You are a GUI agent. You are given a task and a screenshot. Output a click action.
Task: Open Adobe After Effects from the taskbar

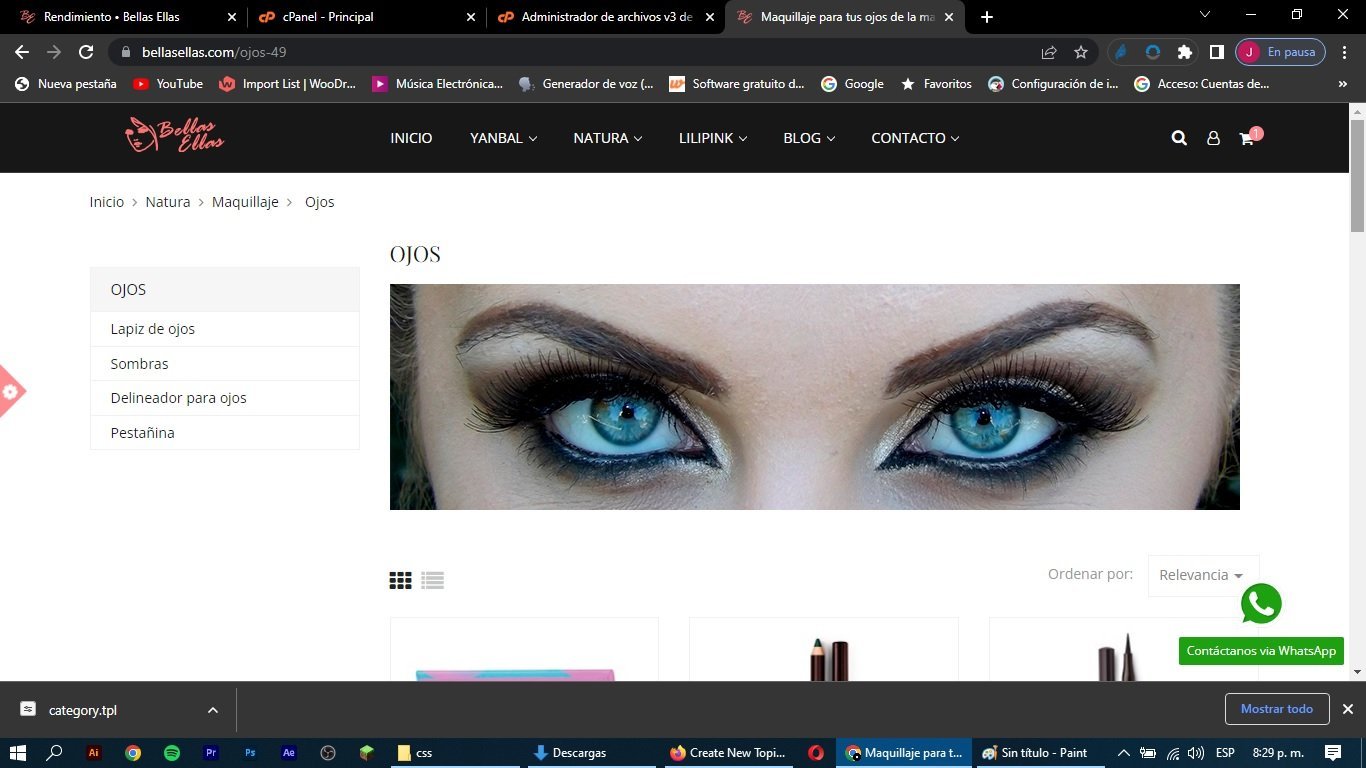coord(289,753)
